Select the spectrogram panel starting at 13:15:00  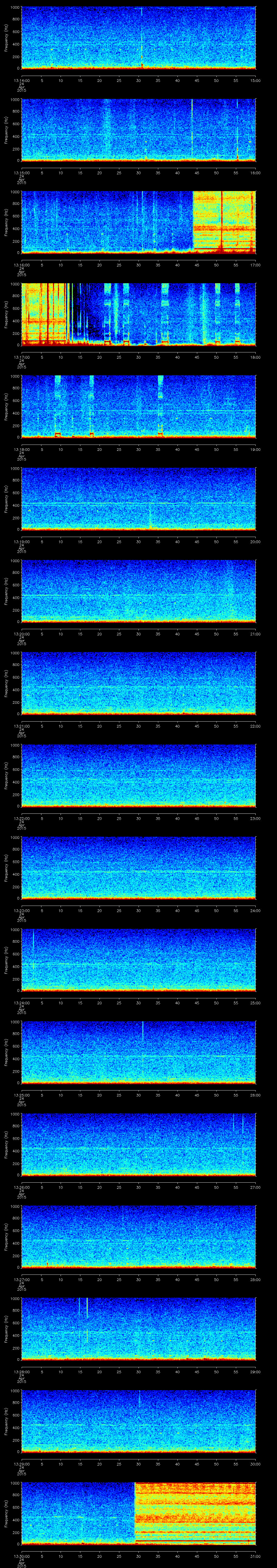pyautogui.click(x=138, y=130)
